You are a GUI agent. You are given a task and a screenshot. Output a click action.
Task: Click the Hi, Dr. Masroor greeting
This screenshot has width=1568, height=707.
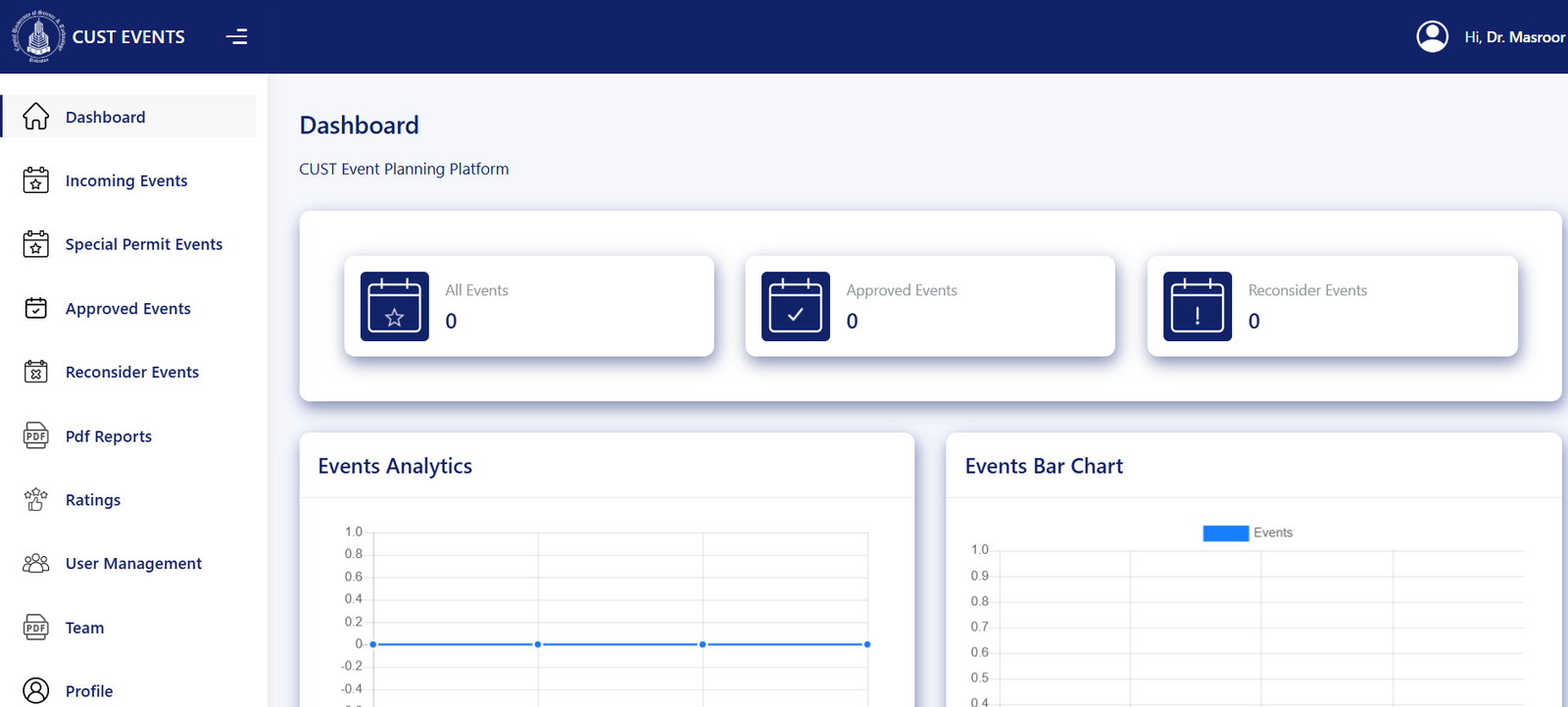tap(1514, 37)
